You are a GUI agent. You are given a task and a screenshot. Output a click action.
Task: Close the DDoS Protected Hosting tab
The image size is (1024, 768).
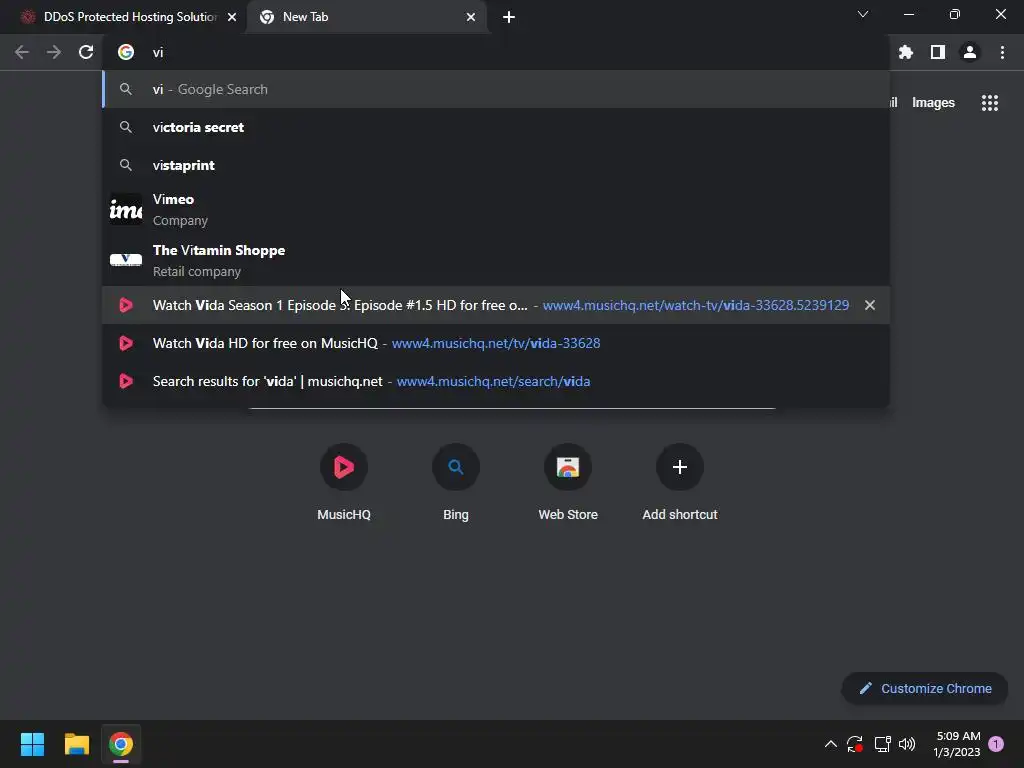[232, 17]
